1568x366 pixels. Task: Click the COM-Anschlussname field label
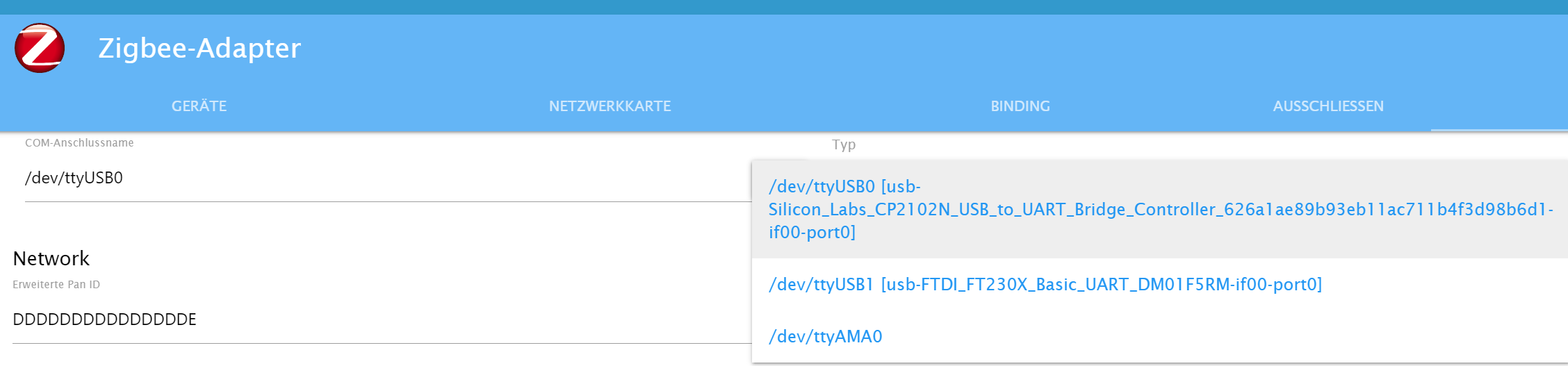79,143
